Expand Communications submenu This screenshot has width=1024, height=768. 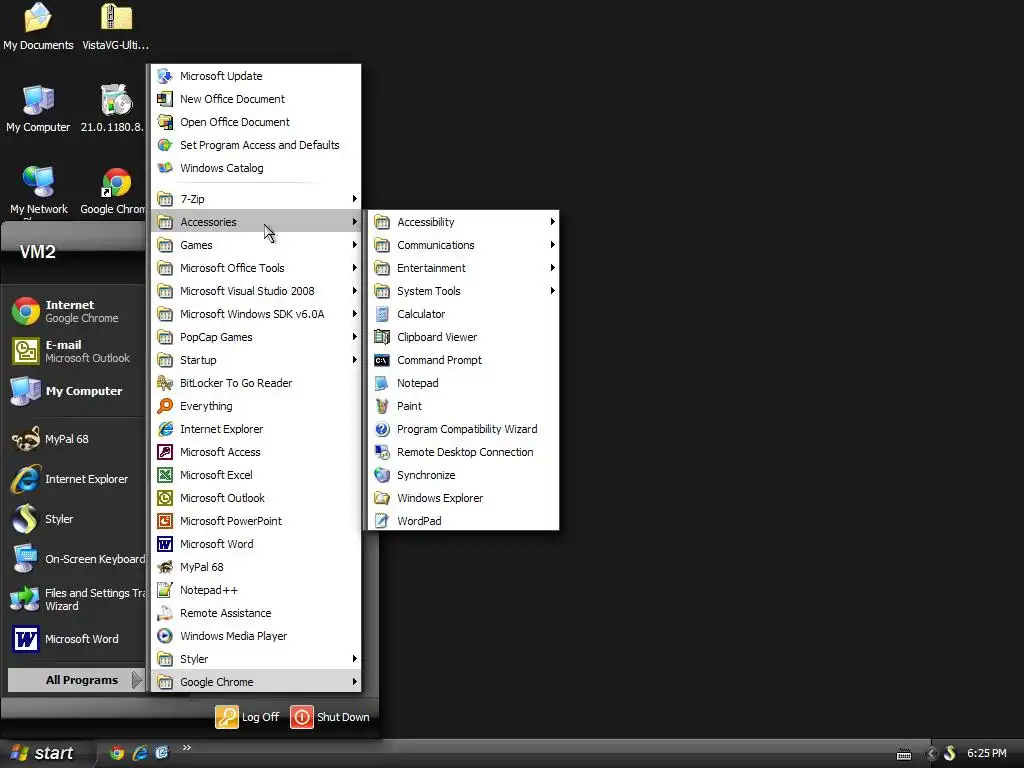point(464,245)
